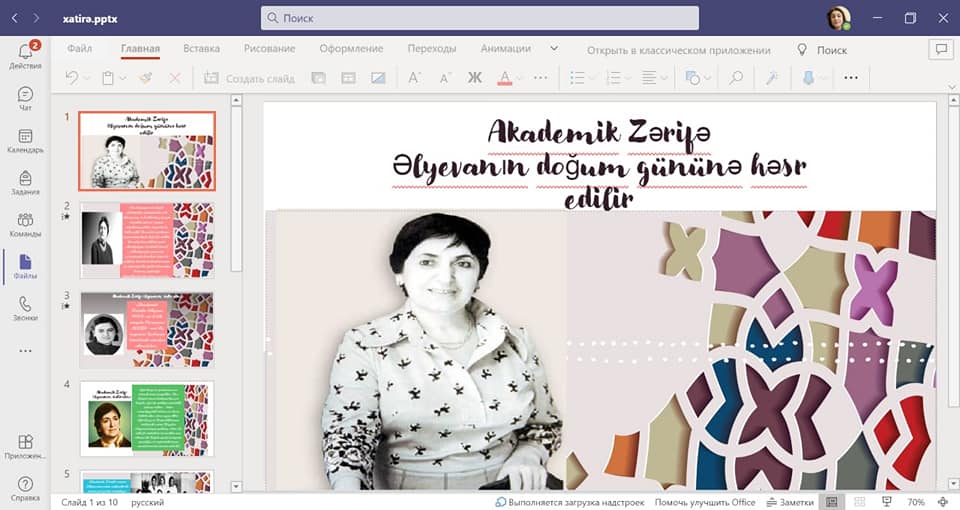
Task: Open the Файл menu tab
Action: tap(80, 48)
